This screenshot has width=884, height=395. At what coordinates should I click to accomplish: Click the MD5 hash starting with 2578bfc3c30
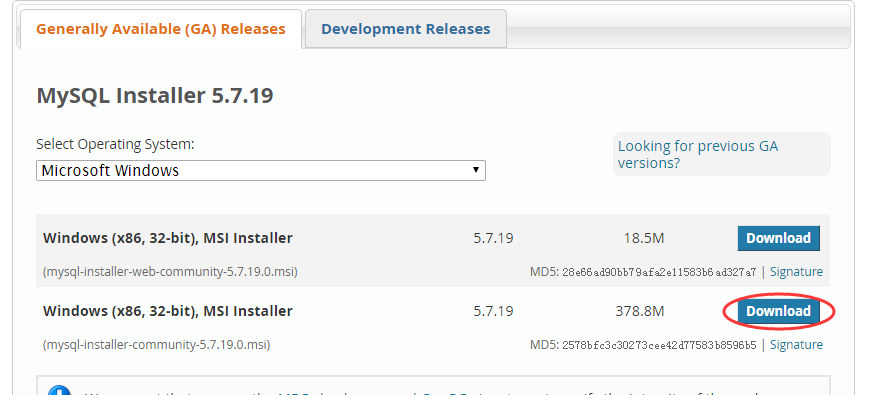coord(659,345)
